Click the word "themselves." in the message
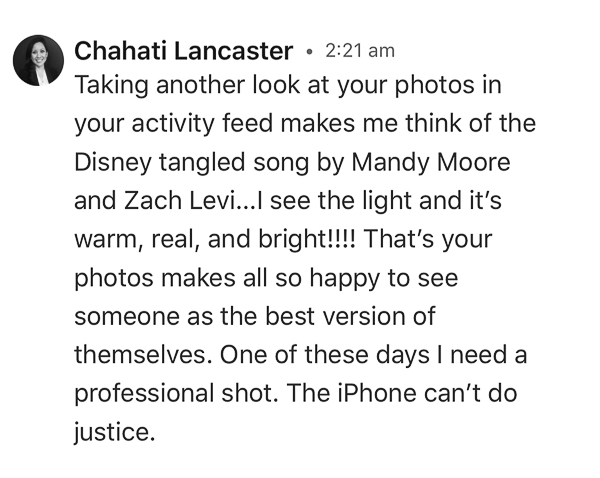The width and height of the screenshot is (600, 478). pyautogui.click(x=143, y=354)
